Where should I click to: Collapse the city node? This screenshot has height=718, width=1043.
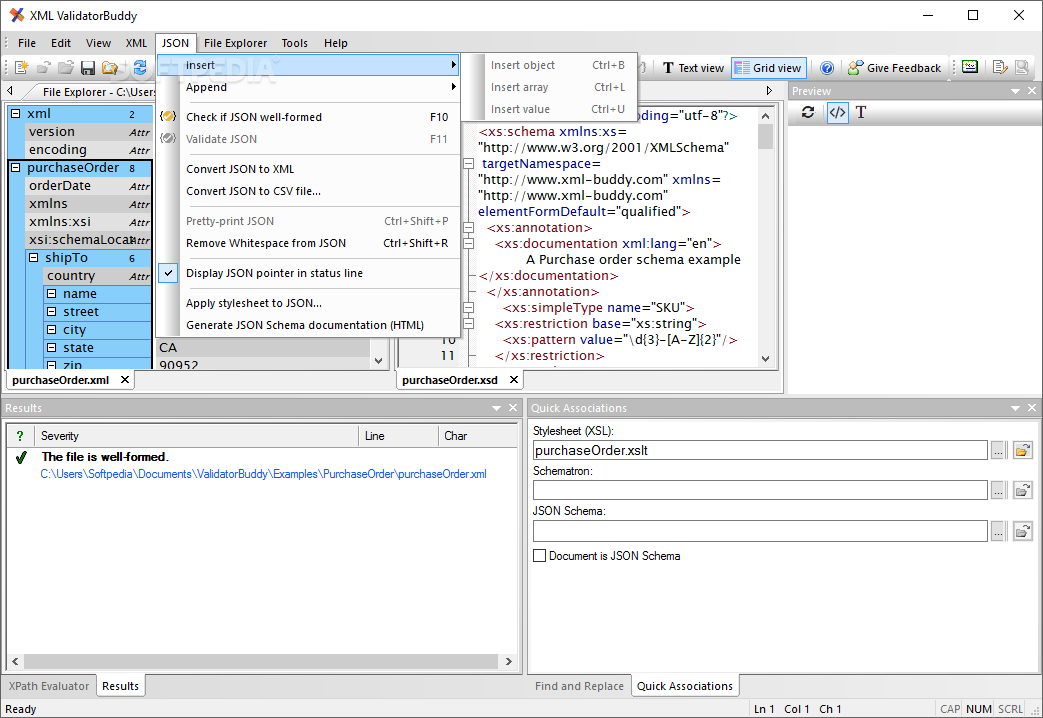coord(52,329)
